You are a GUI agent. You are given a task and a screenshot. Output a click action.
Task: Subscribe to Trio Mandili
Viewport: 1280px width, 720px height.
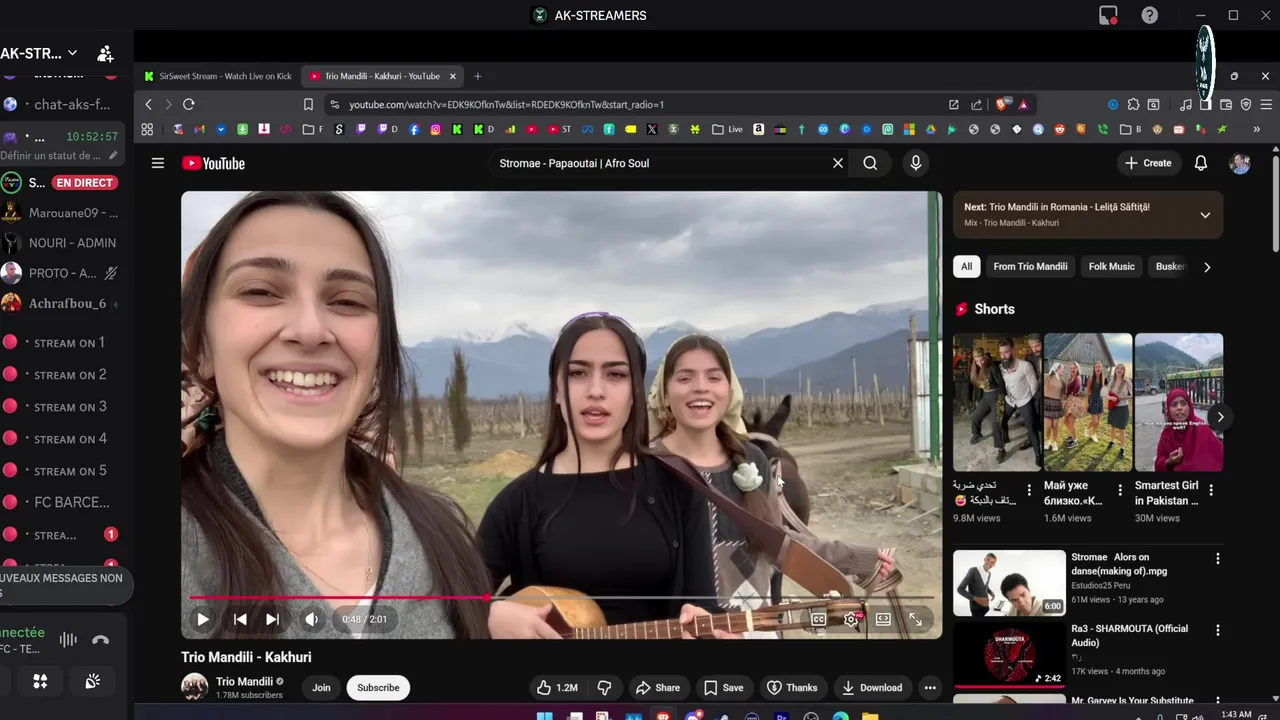[x=378, y=687]
